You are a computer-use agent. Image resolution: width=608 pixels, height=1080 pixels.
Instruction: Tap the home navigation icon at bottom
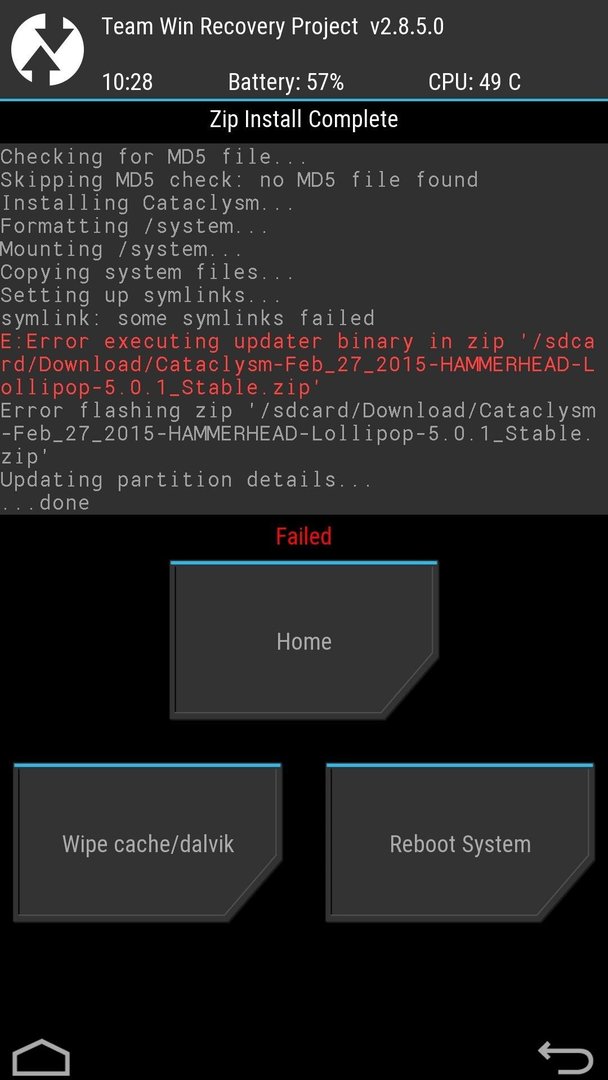coord(41,1058)
